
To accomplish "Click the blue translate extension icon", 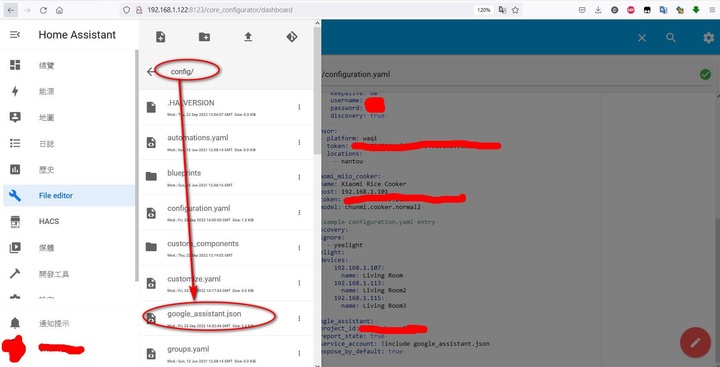I will 663,10.
